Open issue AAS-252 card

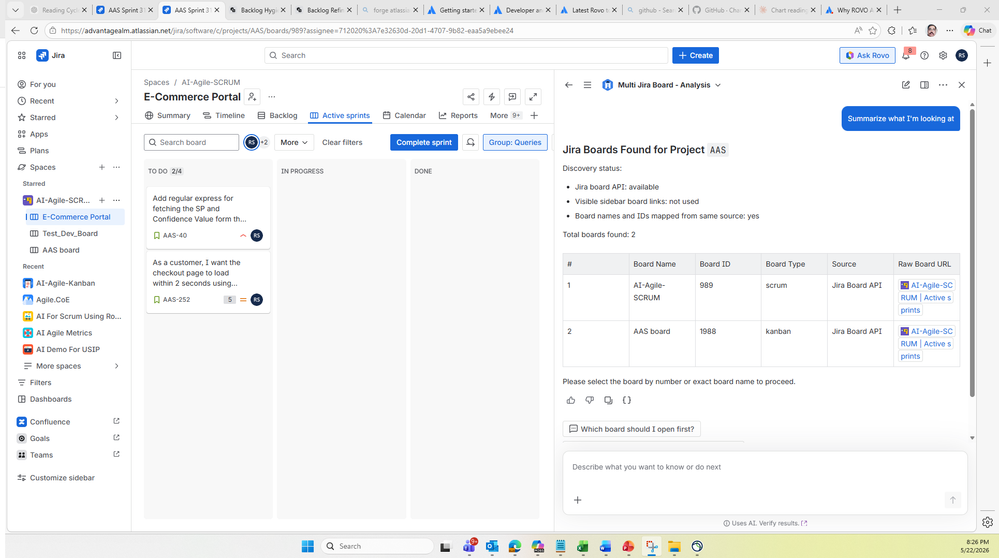tap(208, 281)
